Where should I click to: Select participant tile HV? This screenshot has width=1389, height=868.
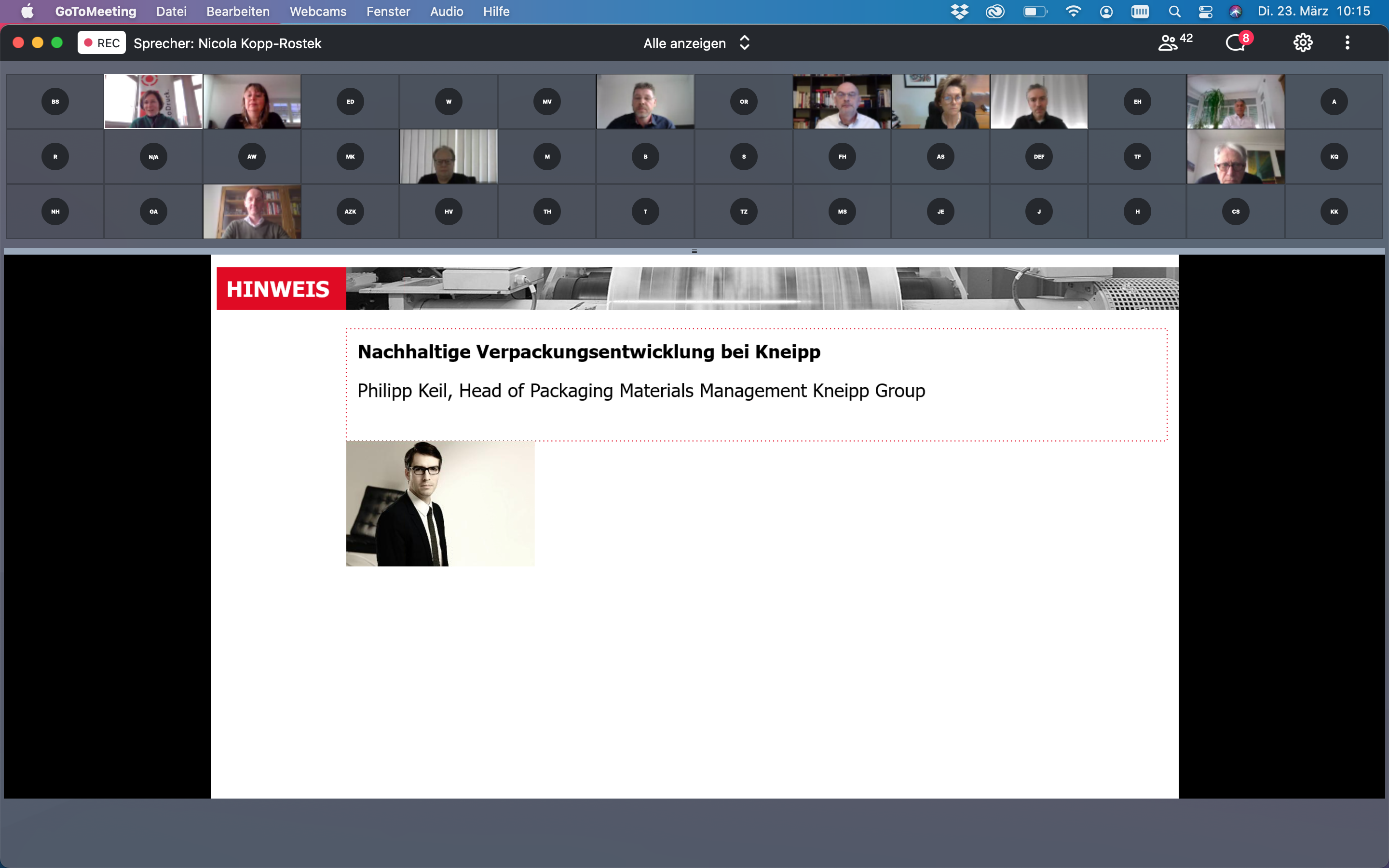[x=449, y=212]
